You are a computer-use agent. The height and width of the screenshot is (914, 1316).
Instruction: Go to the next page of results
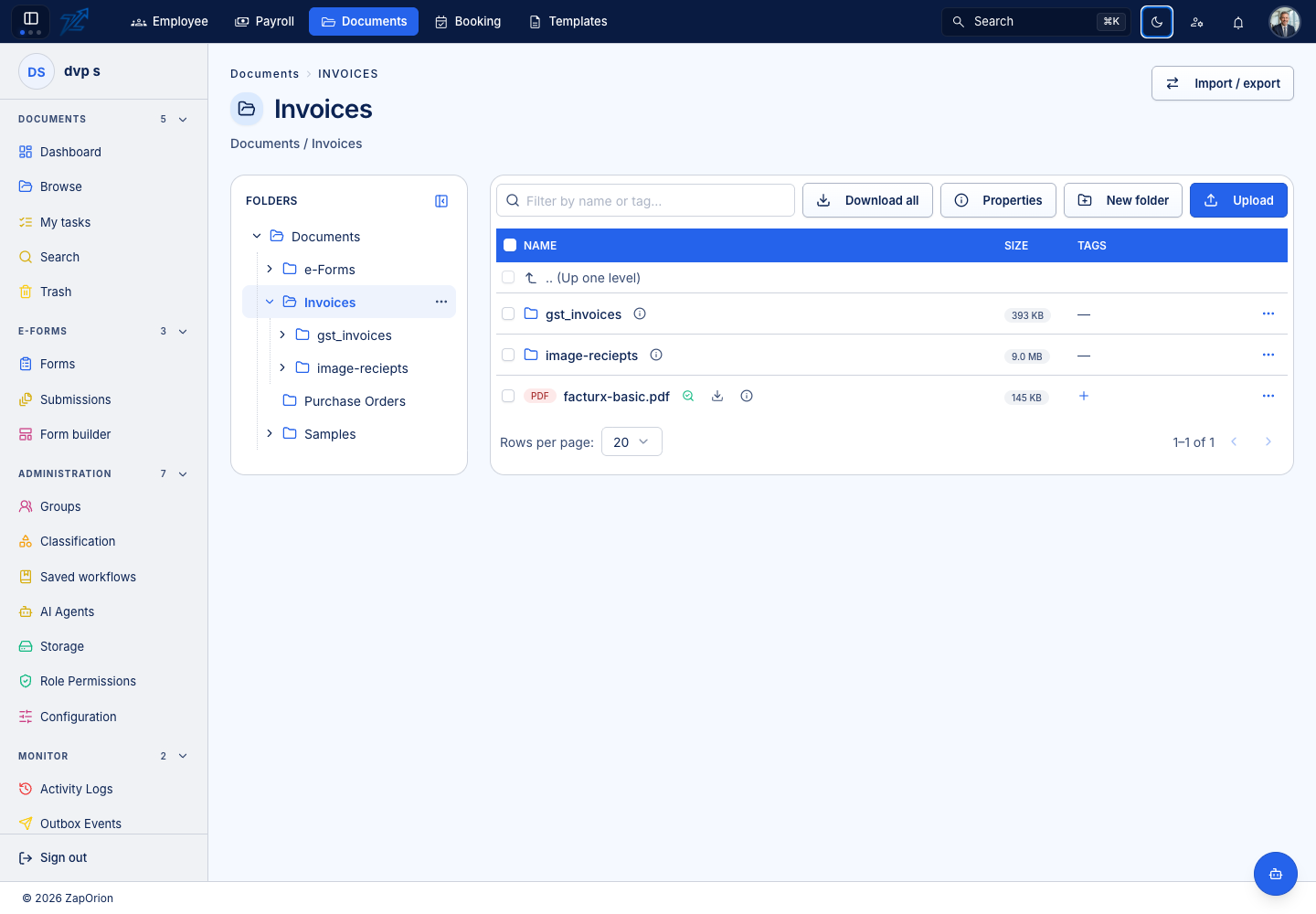[1268, 441]
